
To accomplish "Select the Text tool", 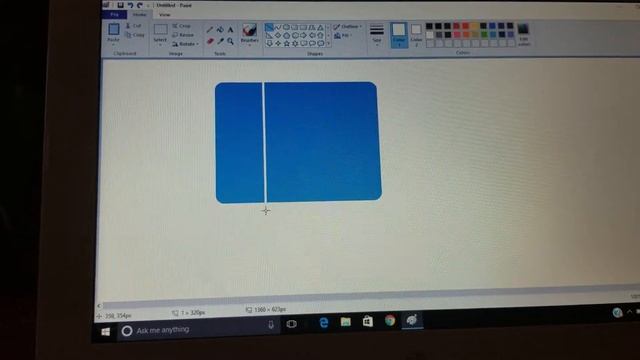I will click(230, 29).
